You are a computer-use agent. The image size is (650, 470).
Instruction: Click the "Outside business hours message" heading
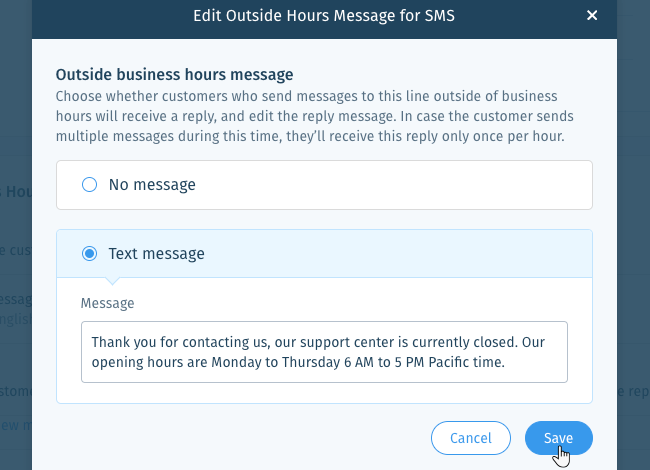click(x=175, y=75)
